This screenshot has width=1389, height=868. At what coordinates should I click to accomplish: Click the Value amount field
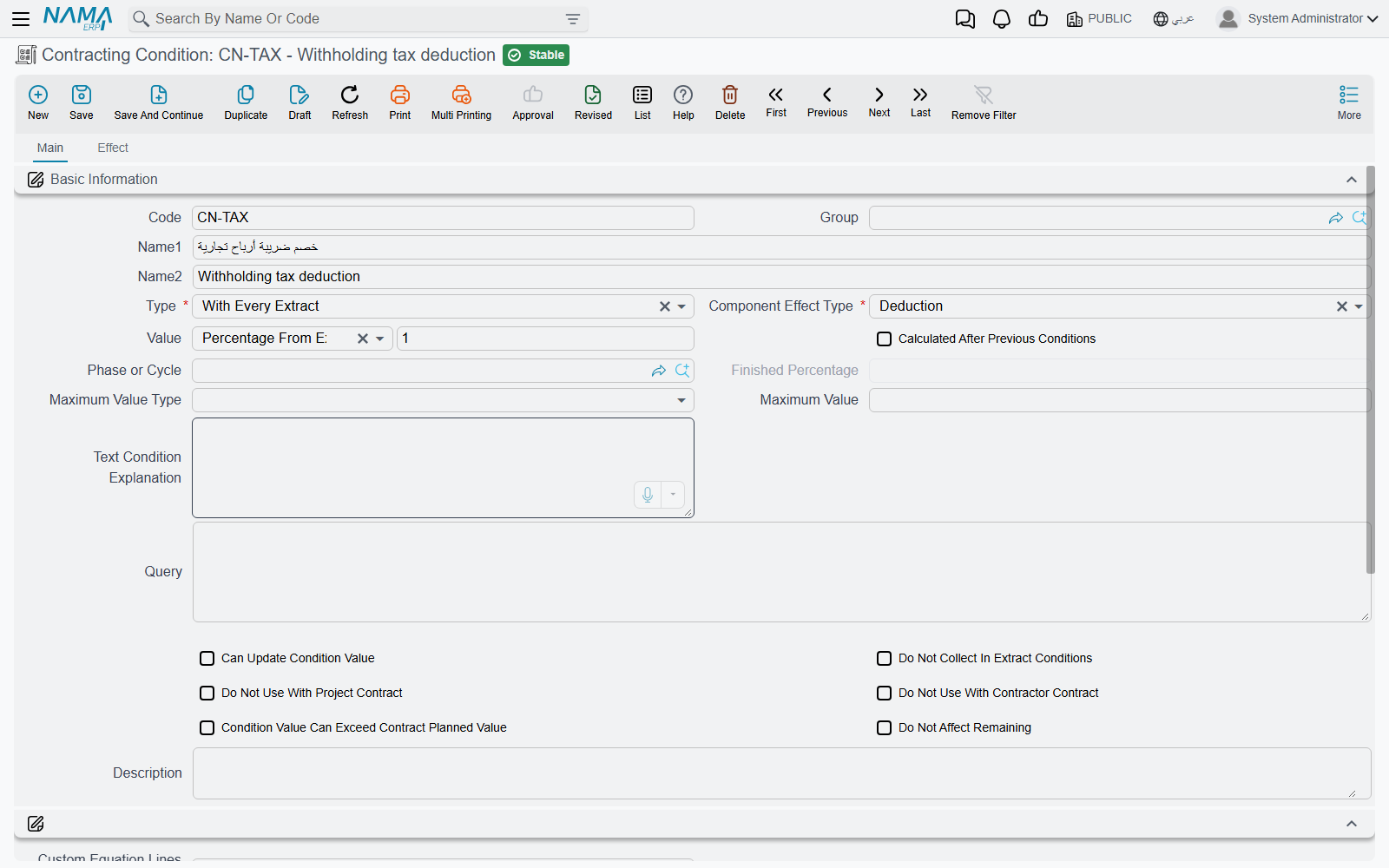point(545,339)
